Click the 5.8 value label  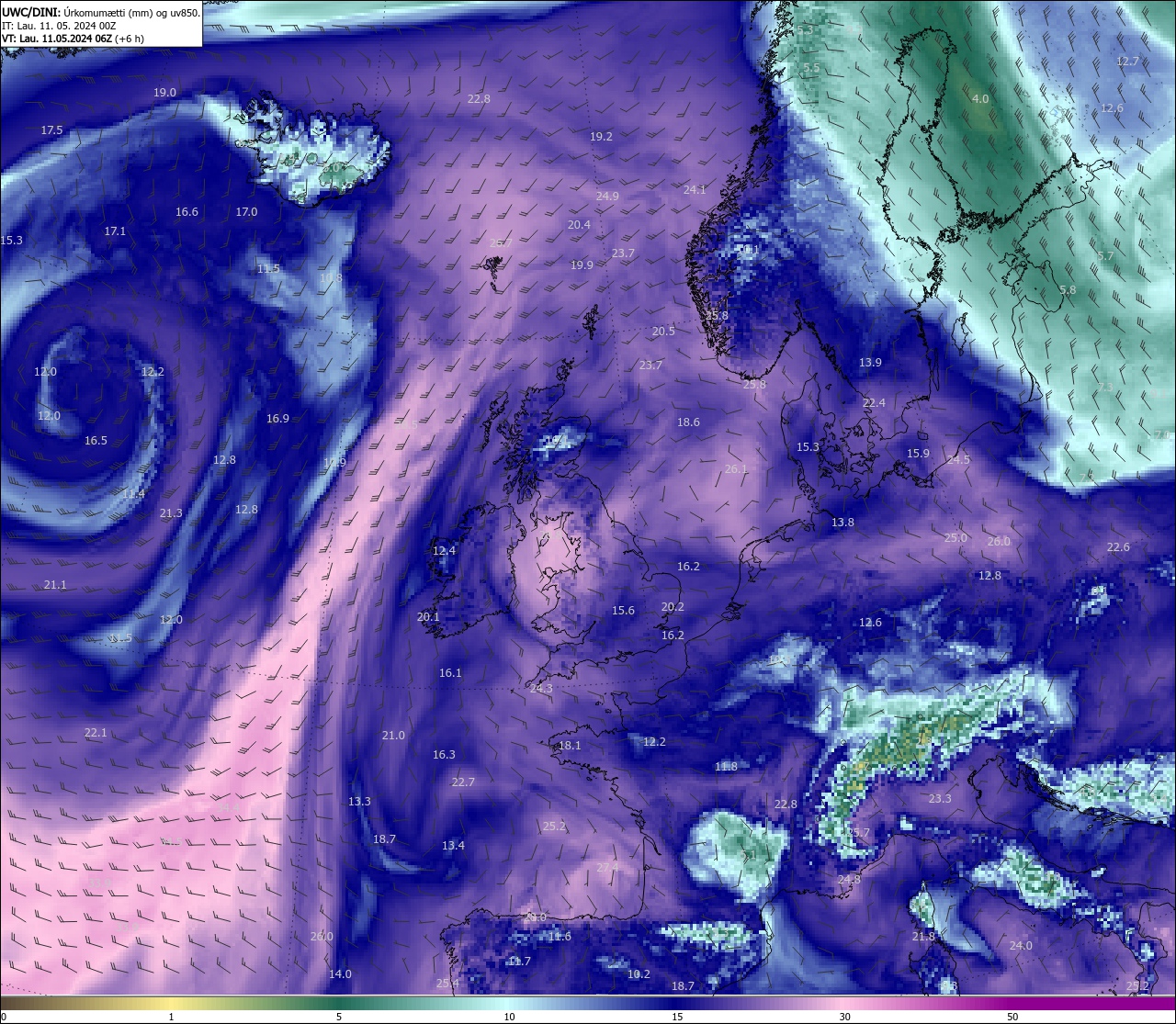pos(1068,290)
